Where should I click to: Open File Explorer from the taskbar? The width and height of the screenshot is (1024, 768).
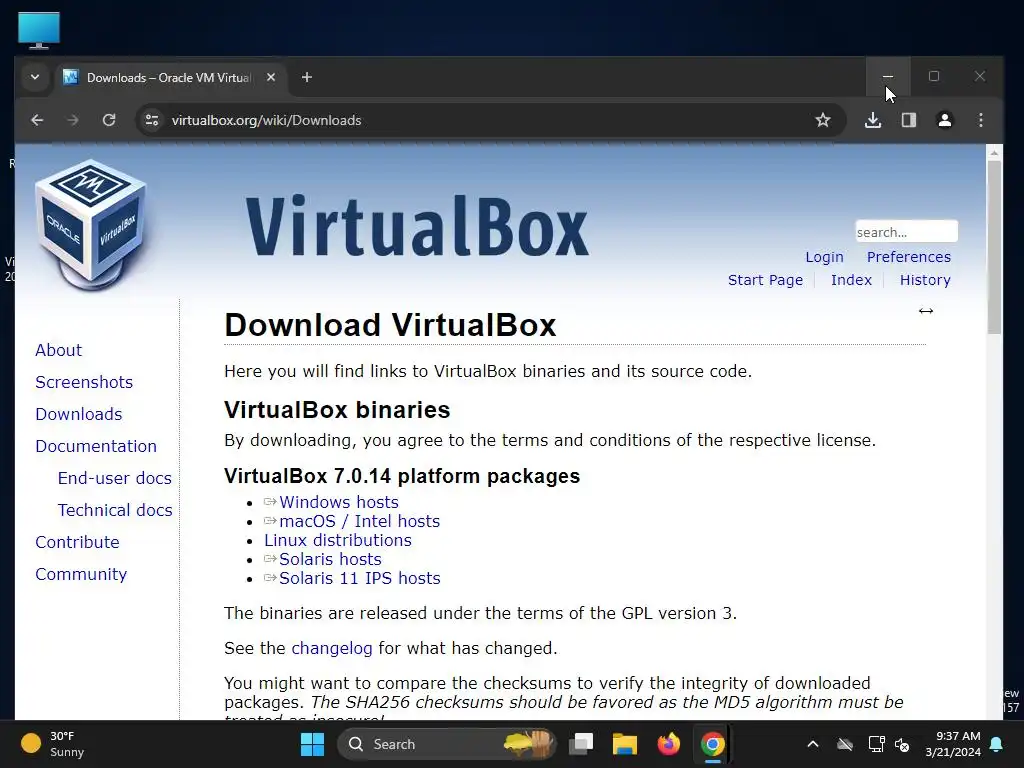click(624, 744)
